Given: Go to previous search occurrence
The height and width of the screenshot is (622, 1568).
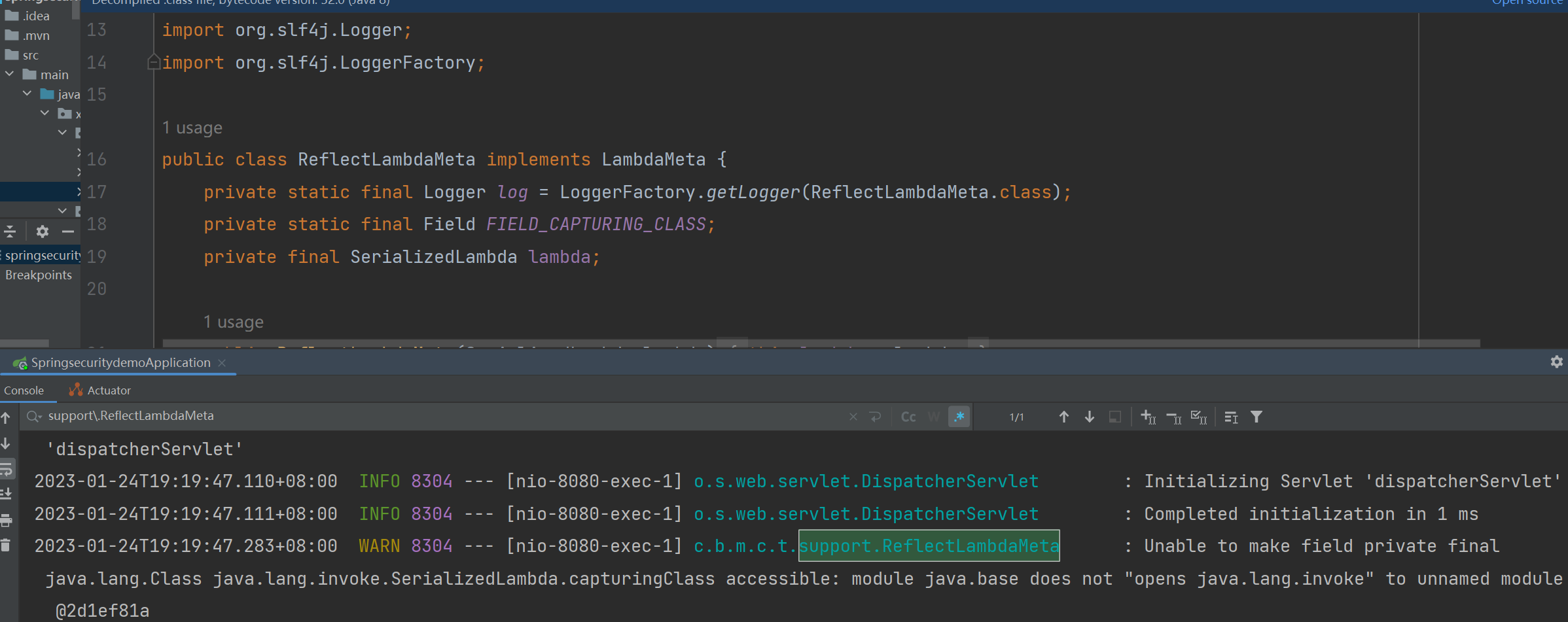Looking at the screenshot, I should 1064,417.
